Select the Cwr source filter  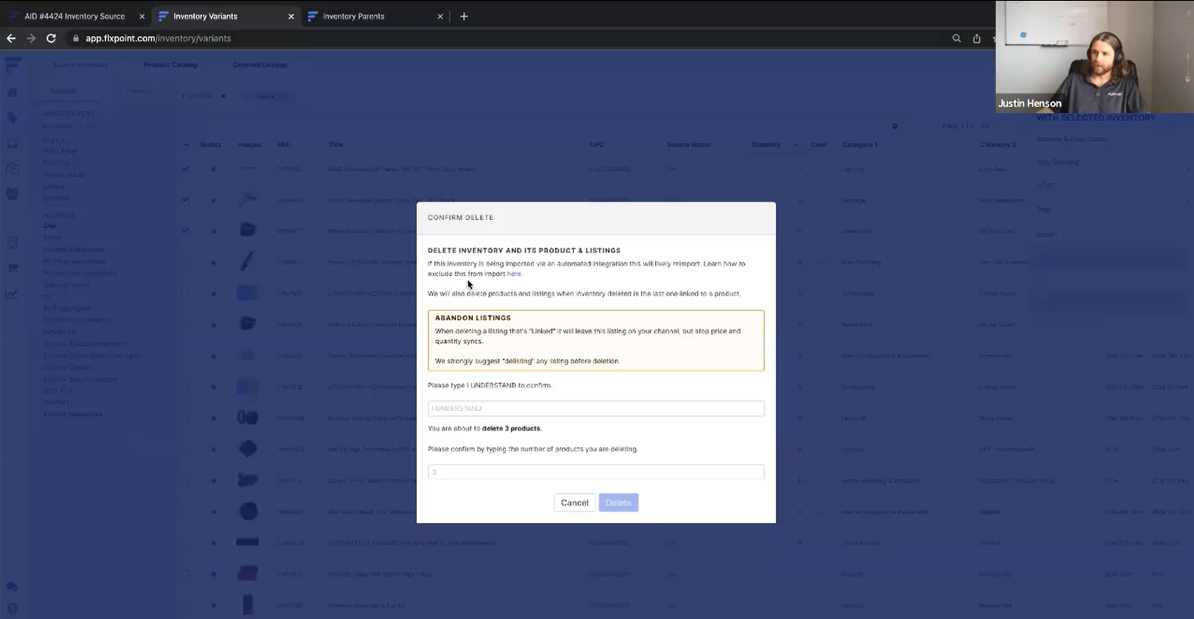(49, 225)
